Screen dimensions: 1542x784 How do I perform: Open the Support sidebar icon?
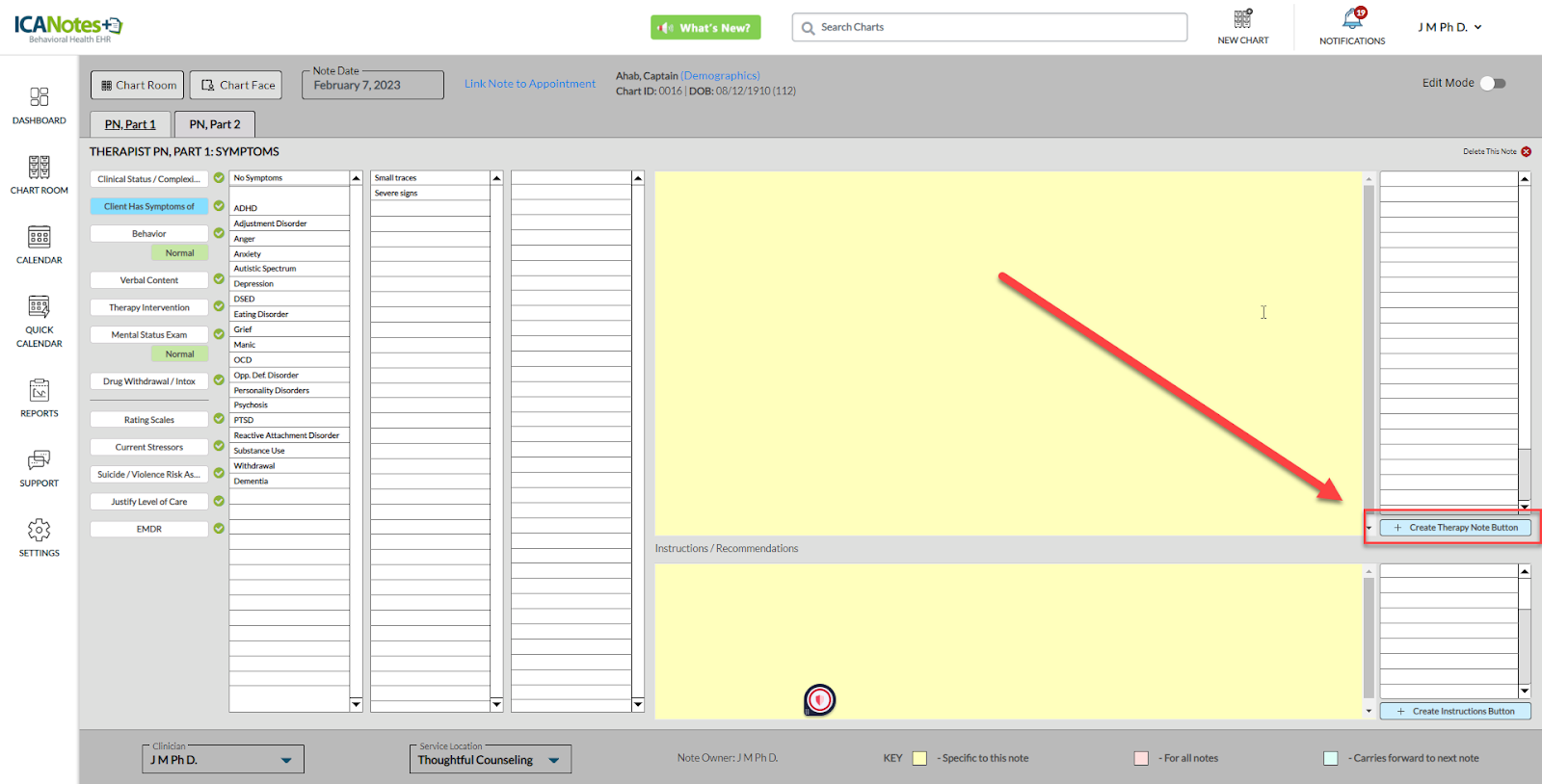(x=39, y=460)
